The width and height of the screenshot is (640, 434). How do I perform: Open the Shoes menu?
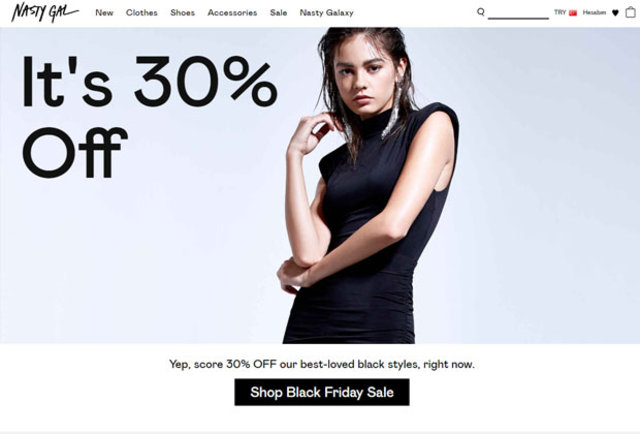pyautogui.click(x=182, y=13)
